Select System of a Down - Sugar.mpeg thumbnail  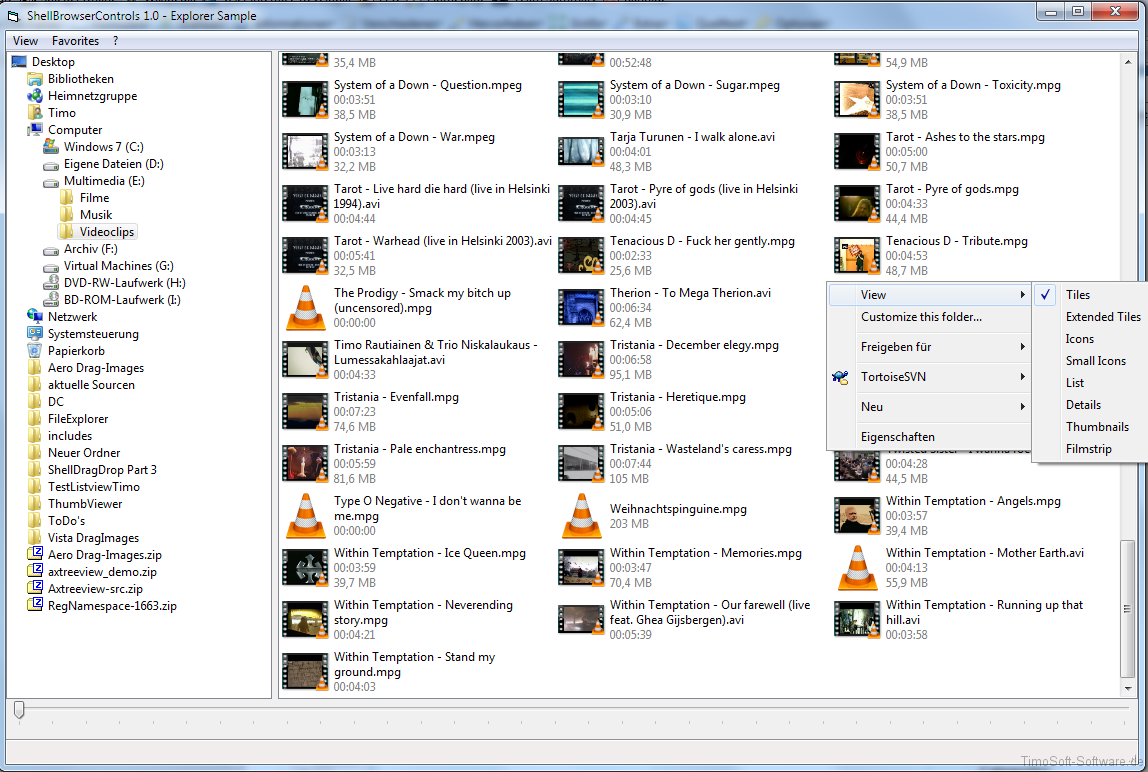(x=581, y=100)
